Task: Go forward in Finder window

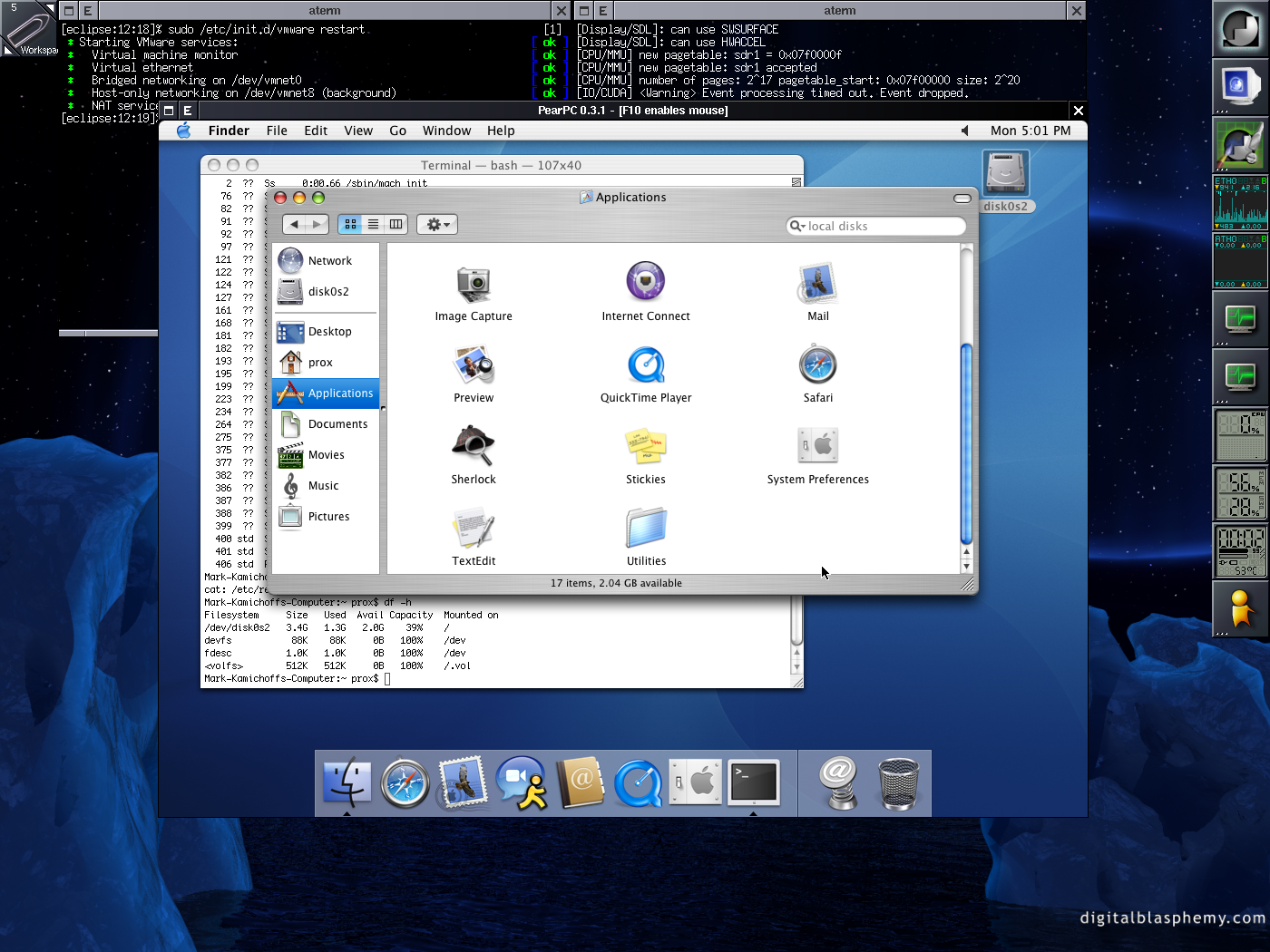Action: 317,224
